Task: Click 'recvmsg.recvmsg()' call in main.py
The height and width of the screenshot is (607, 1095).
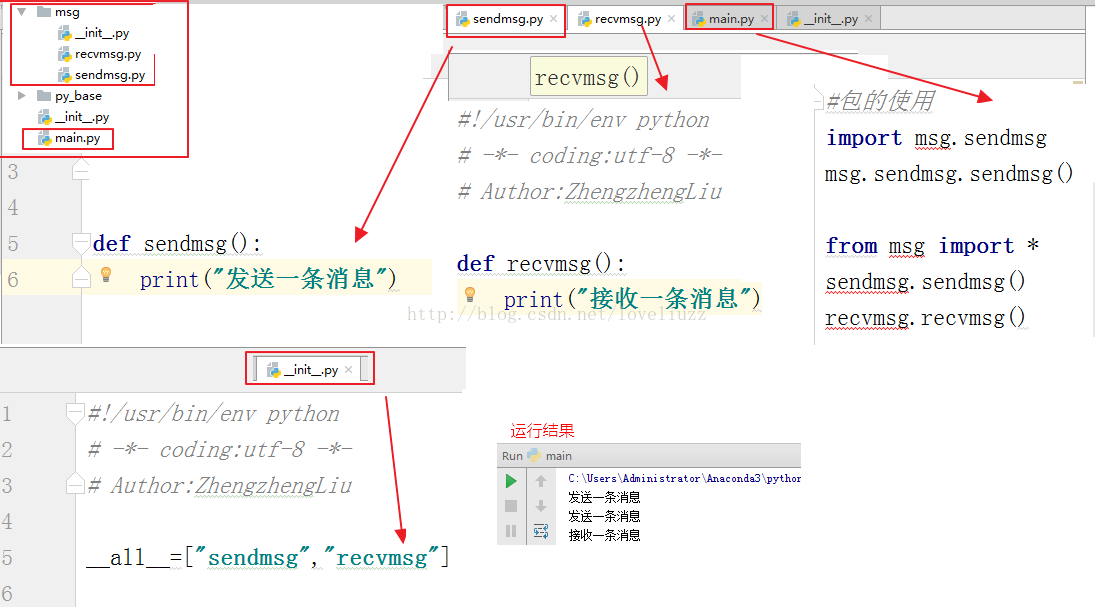Action: 925,318
